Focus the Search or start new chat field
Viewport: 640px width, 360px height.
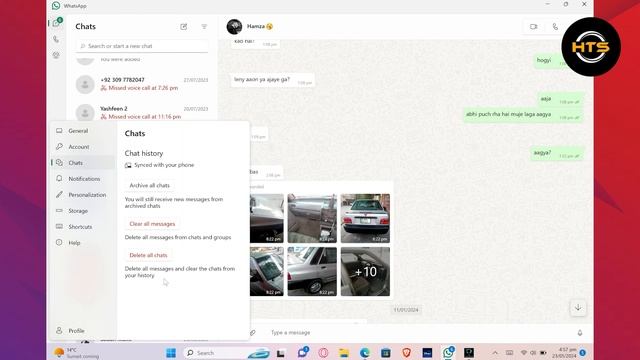142,46
